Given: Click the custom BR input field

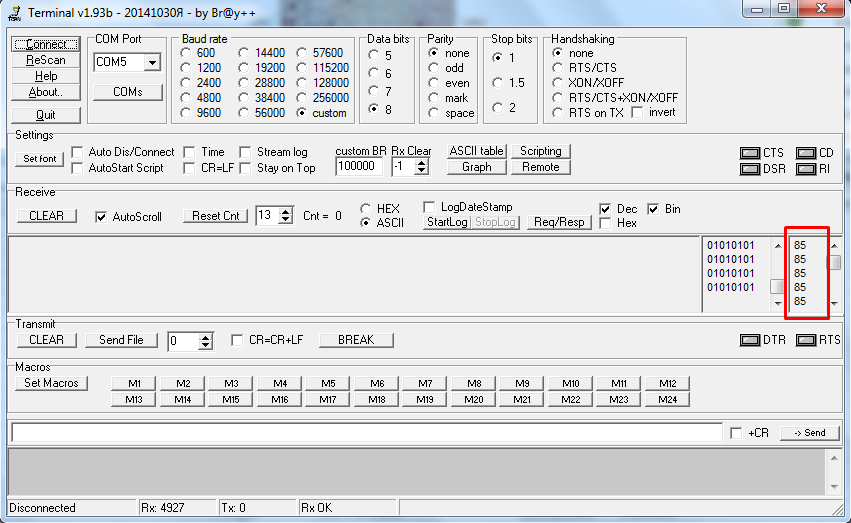Looking at the screenshot, I should point(359,167).
